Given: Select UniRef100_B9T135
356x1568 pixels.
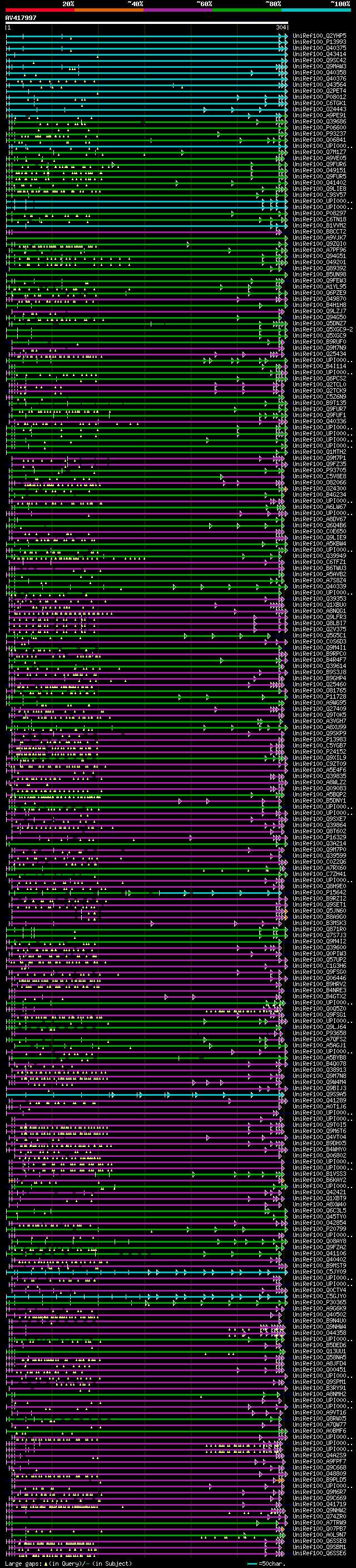Looking at the screenshot, I should click(x=319, y=403).
